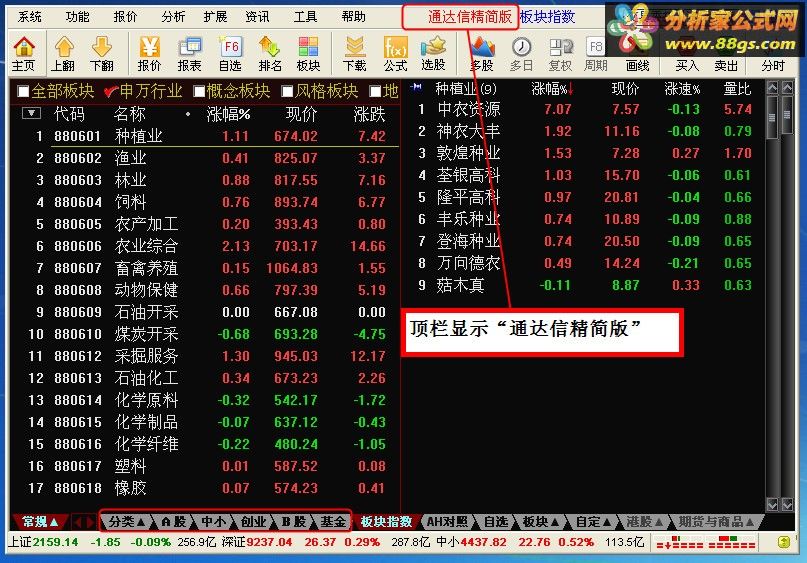Open the 报价 quotes icon
This screenshot has width=807, height=563.
click(x=150, y=53)
